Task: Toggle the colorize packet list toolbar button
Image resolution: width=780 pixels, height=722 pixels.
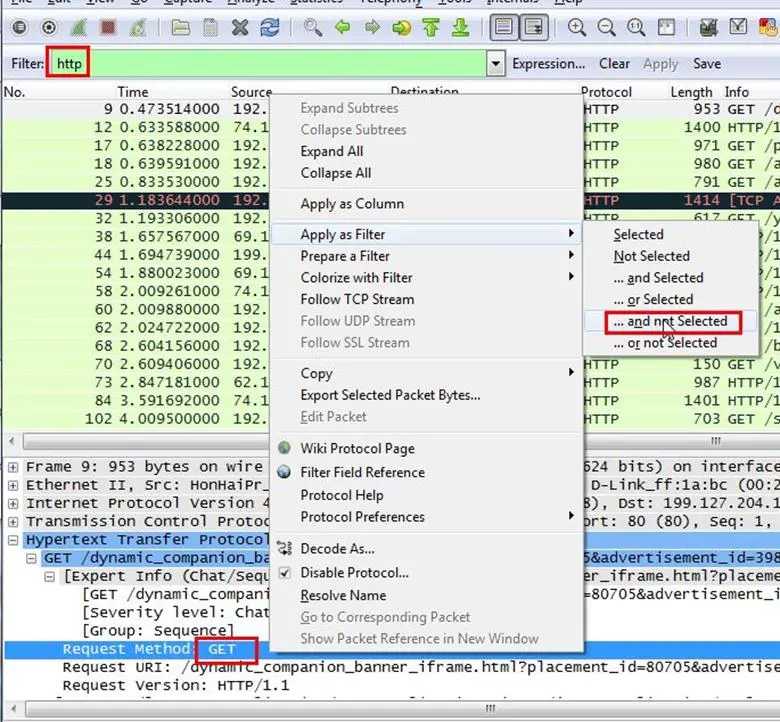Action: click(x=505, y=28)
